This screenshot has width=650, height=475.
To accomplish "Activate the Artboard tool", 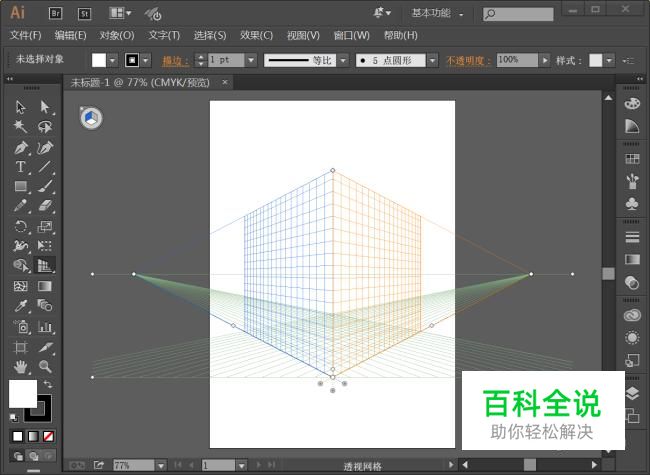I will (20, 347).
